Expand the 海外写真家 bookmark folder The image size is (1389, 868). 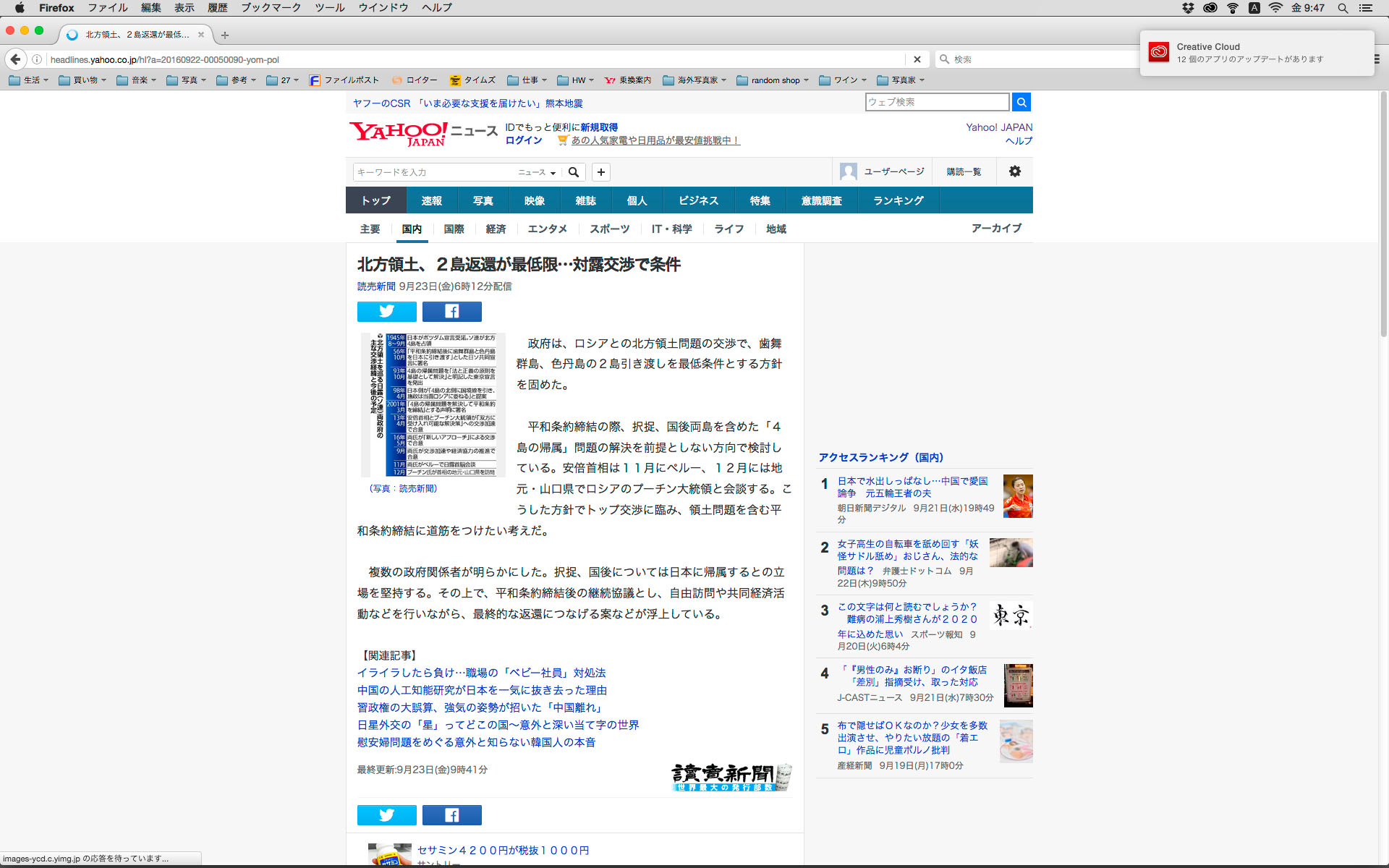coord(694,80)
